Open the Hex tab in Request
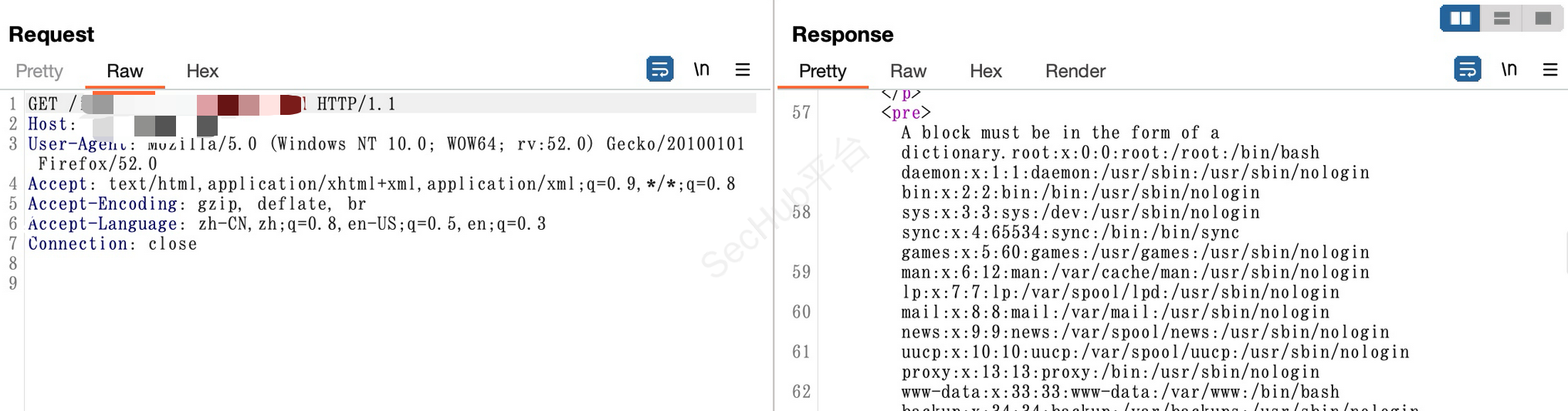Image resolution: width=1568 pixels, height=411 pixels. pos(202,71)
